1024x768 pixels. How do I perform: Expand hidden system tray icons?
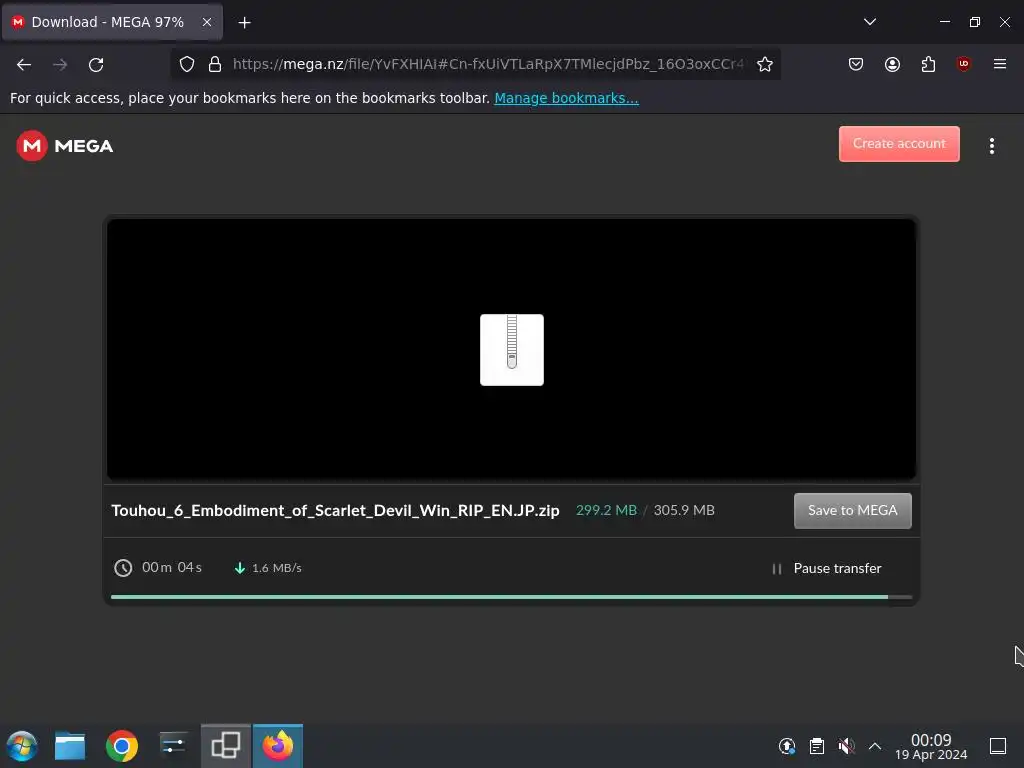click(875, 746)
